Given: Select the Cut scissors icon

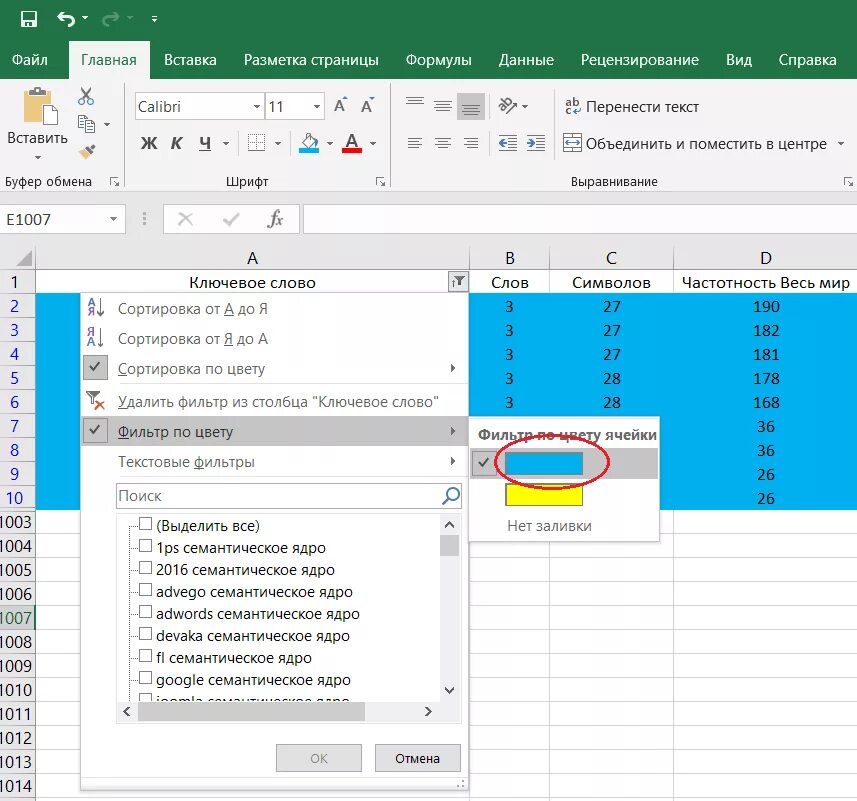Looking at the screenshot, I should point(86,96).
